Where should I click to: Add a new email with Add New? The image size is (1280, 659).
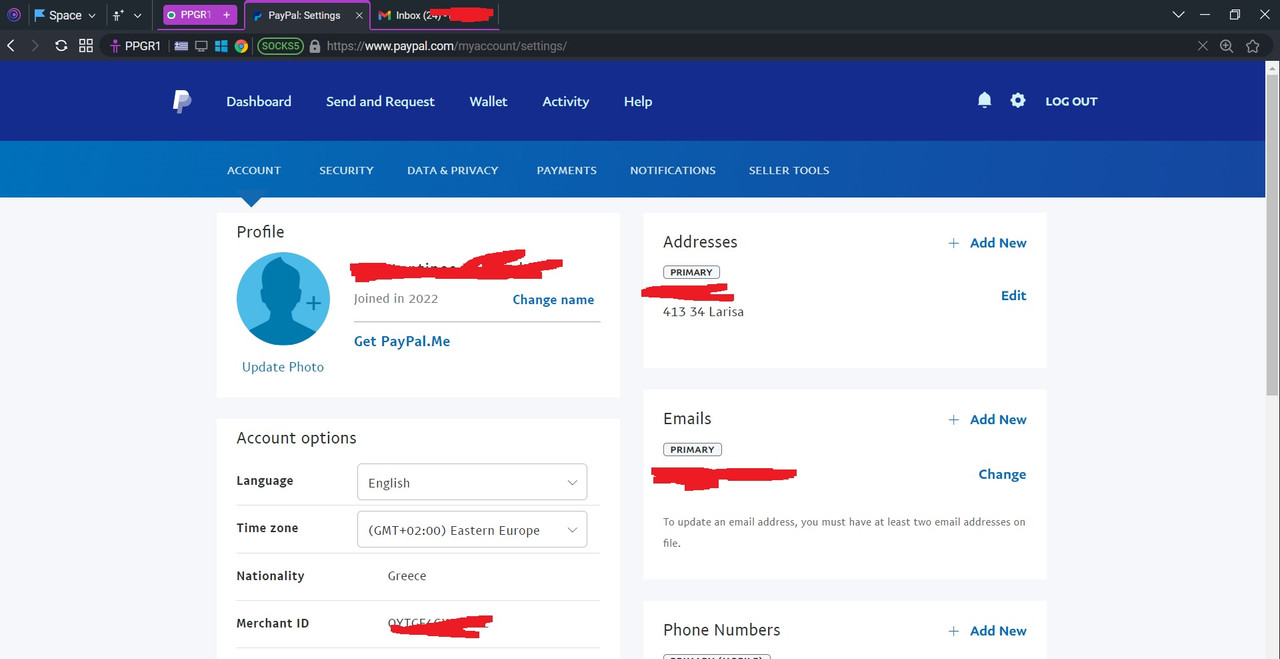click(998, 420)
